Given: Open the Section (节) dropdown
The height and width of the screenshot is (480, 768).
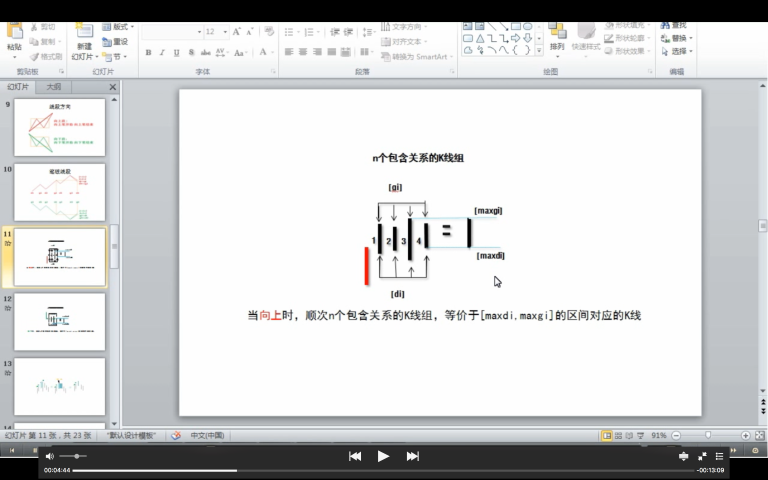Looking at the screenshot, I should click(x=117, y=57).
